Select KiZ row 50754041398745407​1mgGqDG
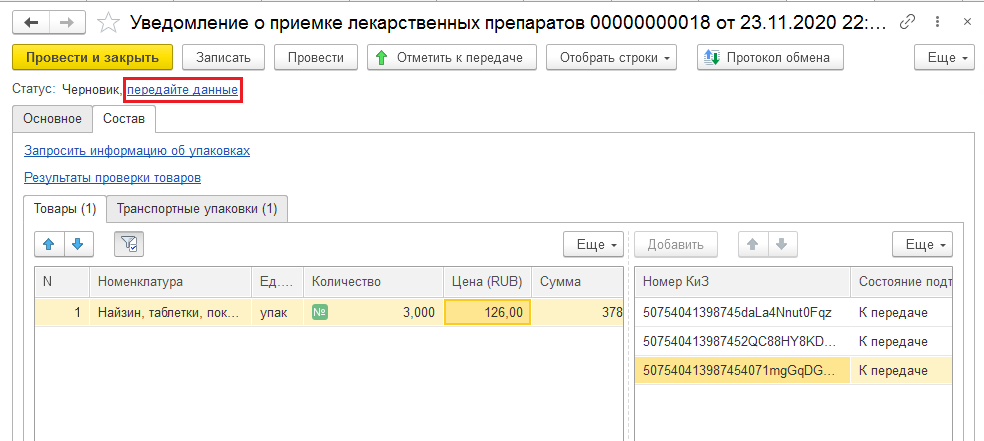The width and height of the screenshot is (984, 441). coord(742,371)
